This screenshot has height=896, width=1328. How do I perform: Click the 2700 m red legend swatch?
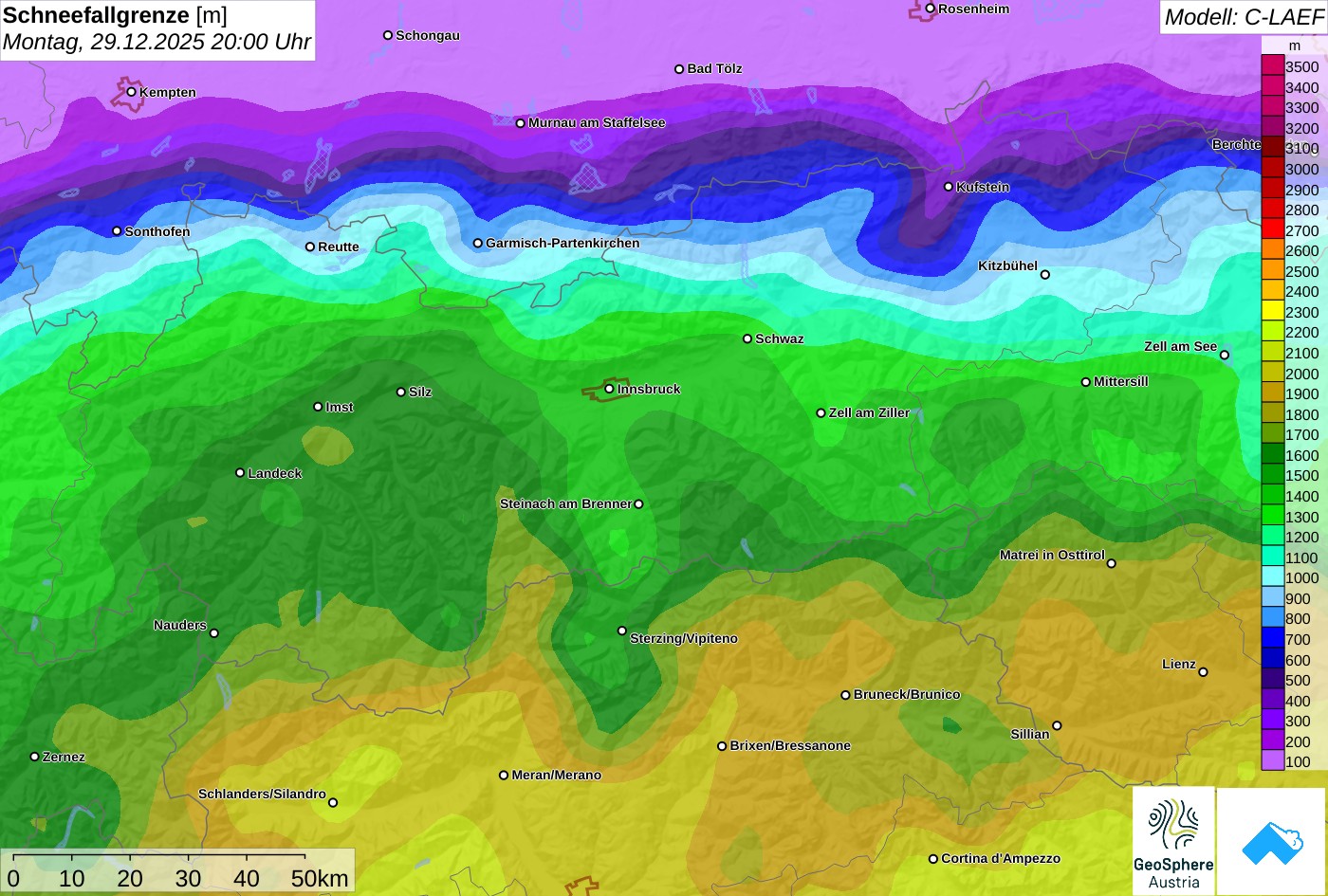pos(1272,230)
